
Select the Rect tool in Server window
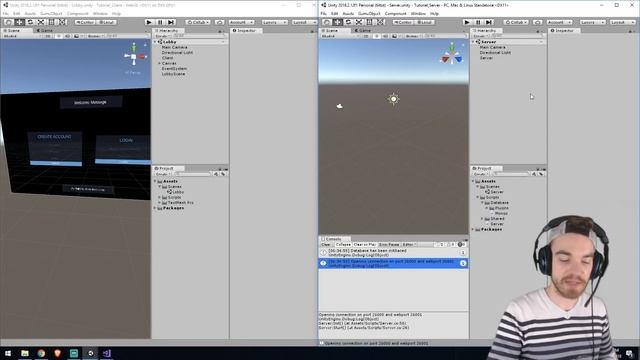[369, 22]
